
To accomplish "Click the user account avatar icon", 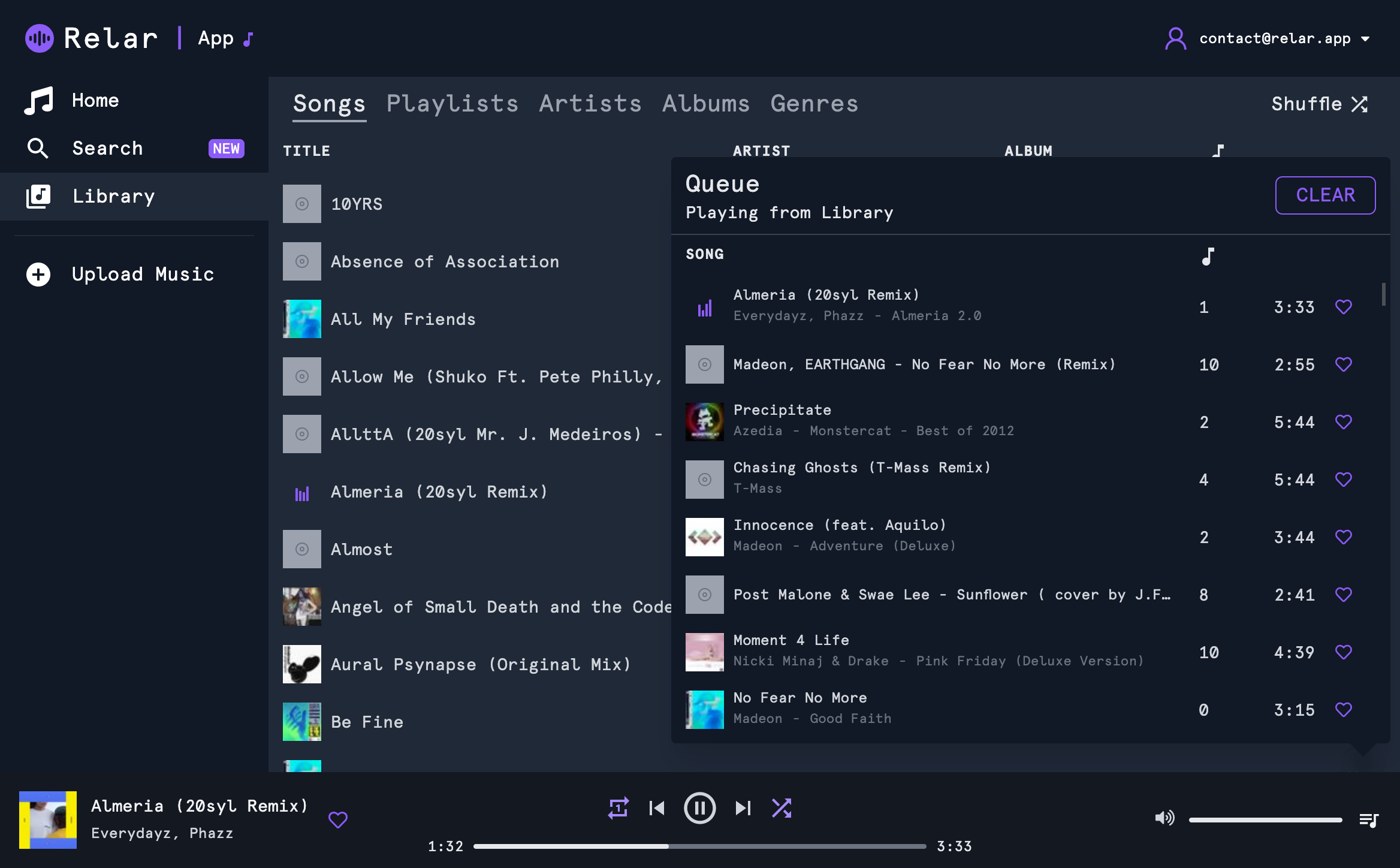I will point(1175,38).
